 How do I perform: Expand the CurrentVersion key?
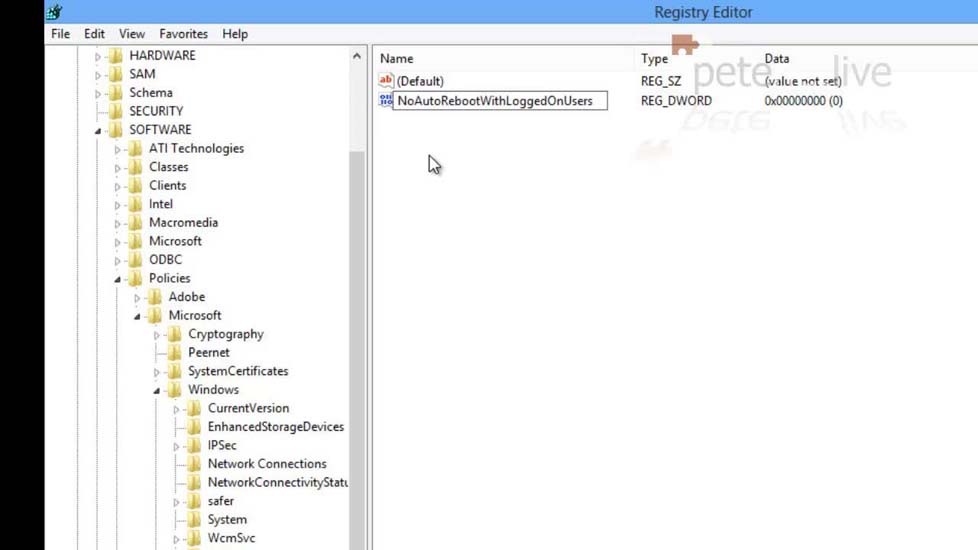pyautogui.click(x=177, y=410)
